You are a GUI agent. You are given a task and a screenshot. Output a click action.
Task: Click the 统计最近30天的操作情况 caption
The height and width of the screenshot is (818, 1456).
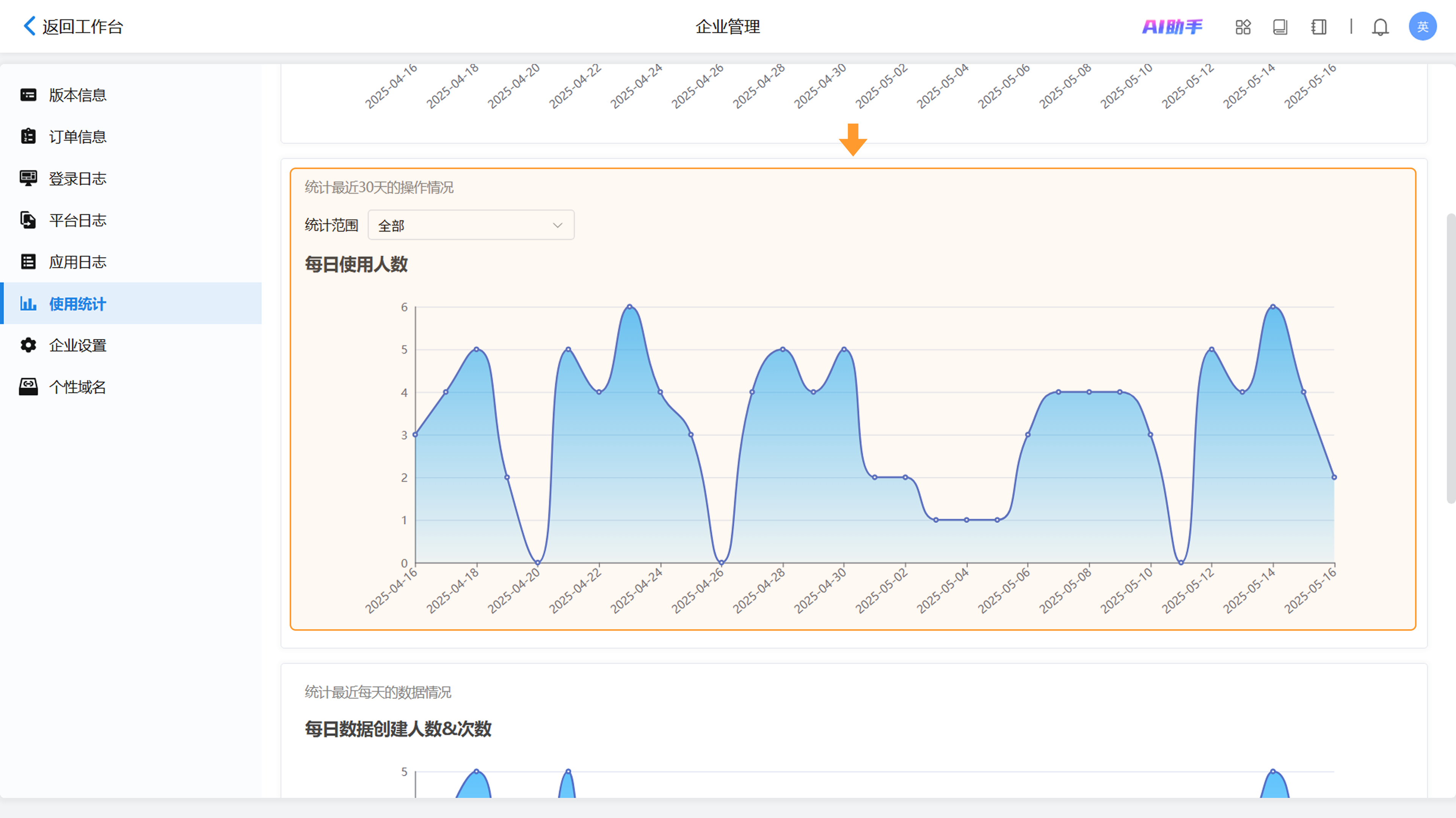(379, 188)
